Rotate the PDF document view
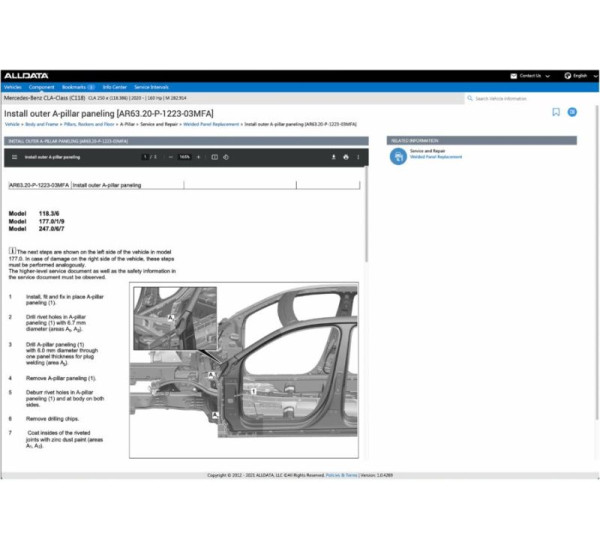 (x=228, y=157)
